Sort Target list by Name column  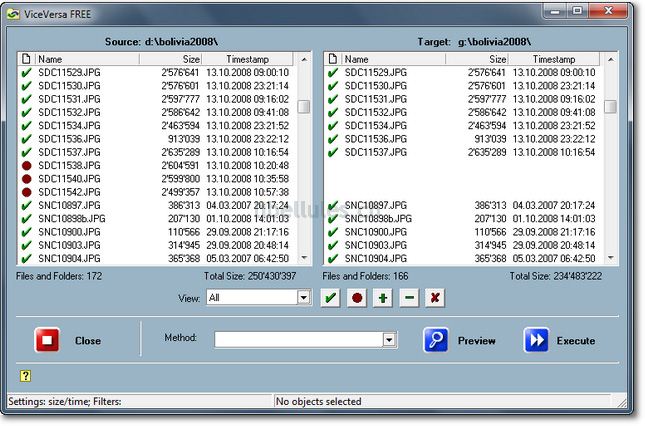click(x=394, y=59)
